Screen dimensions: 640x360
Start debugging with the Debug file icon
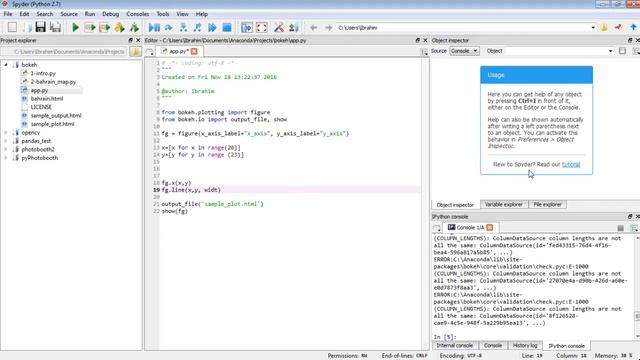(x=154, y=27)
